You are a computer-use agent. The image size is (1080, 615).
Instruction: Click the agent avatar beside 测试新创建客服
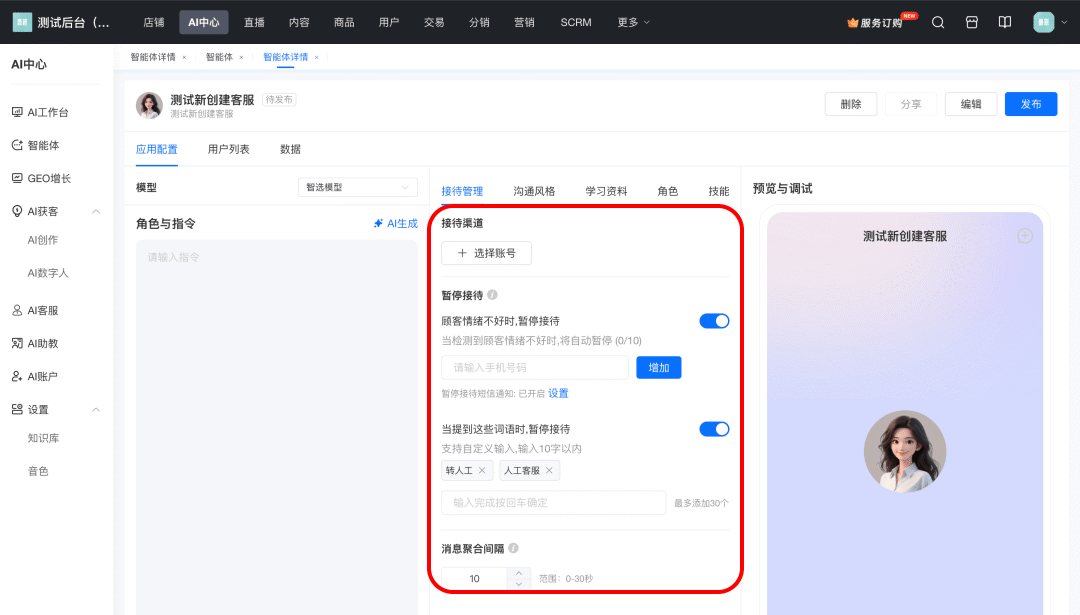[x=149, y=105]
